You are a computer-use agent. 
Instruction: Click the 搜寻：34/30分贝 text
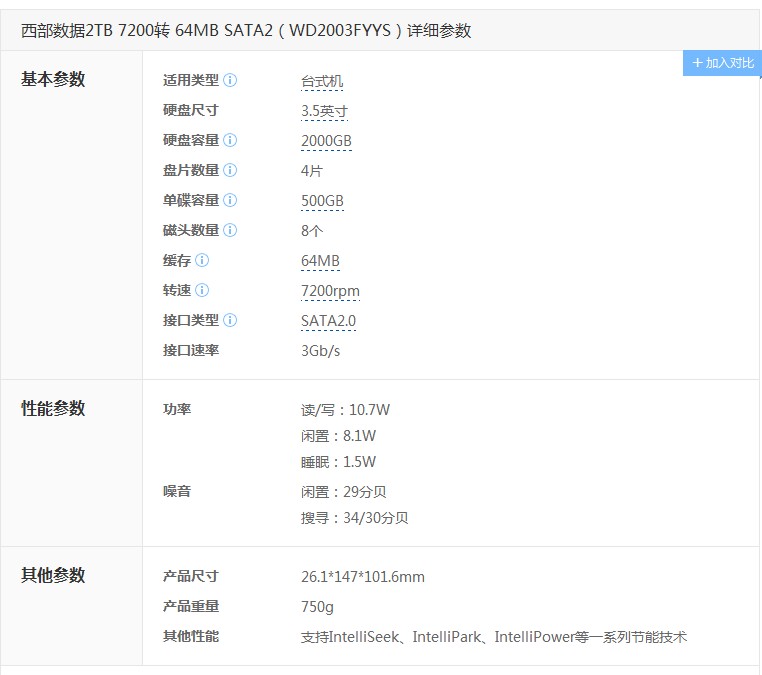[x=354, y=518]
